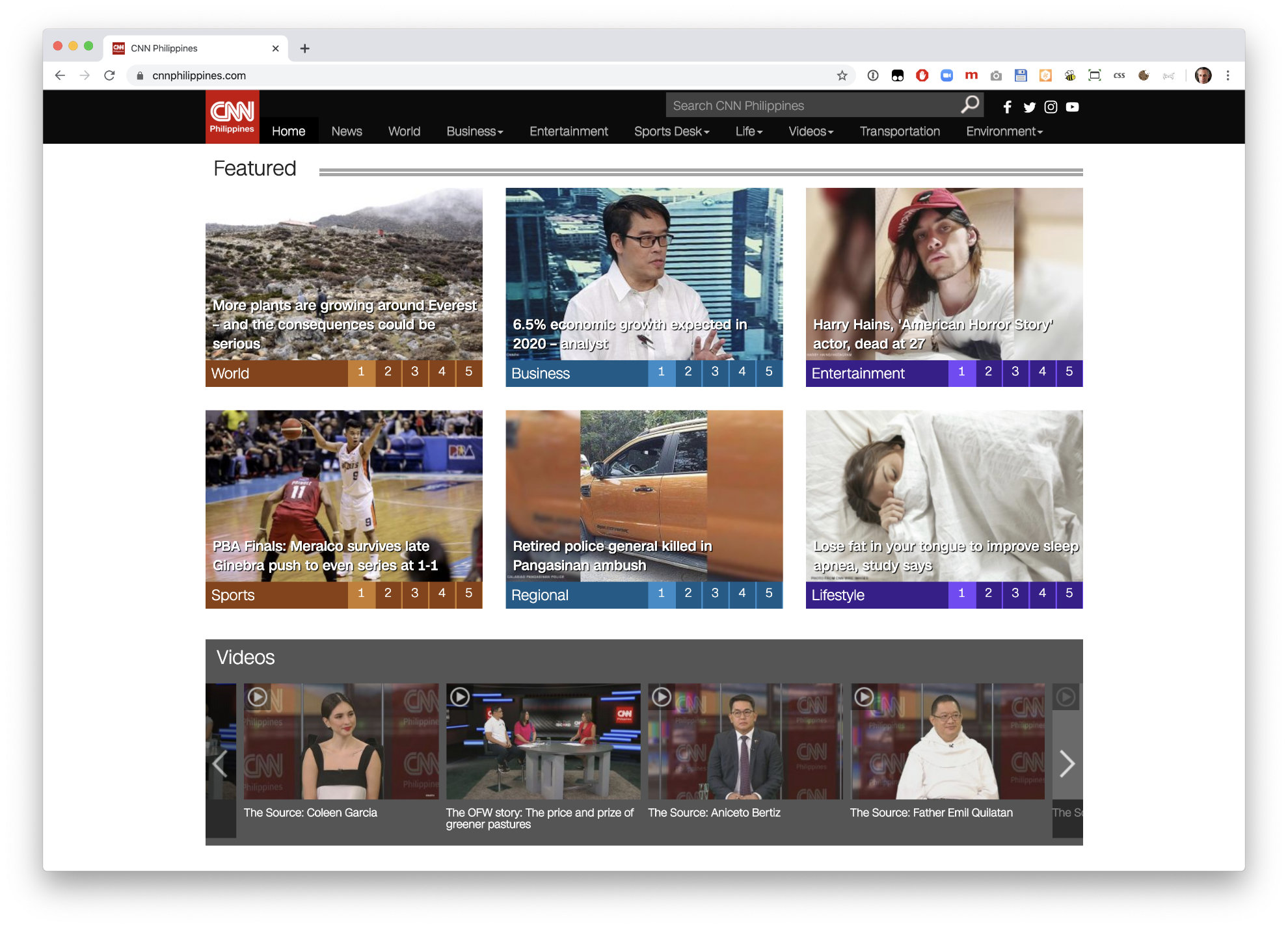
Task: Select story 3 in the World pager
Action: click(415, 372)
